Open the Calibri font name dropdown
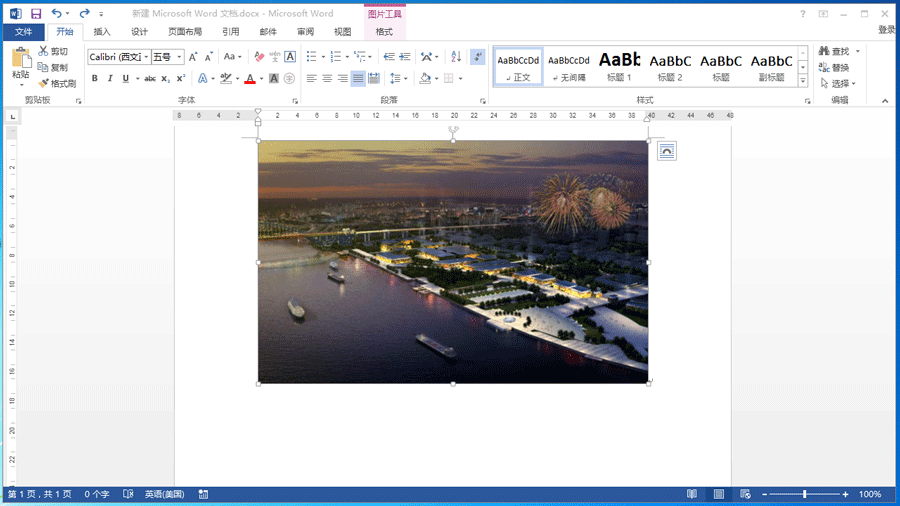The width and height of the screenshot is (900, 506). coord(146,57)
